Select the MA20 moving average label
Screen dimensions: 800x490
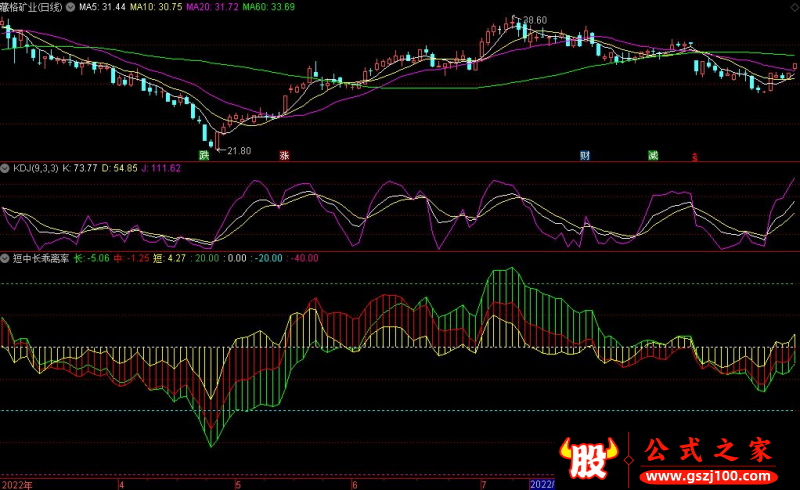(213, 6)
